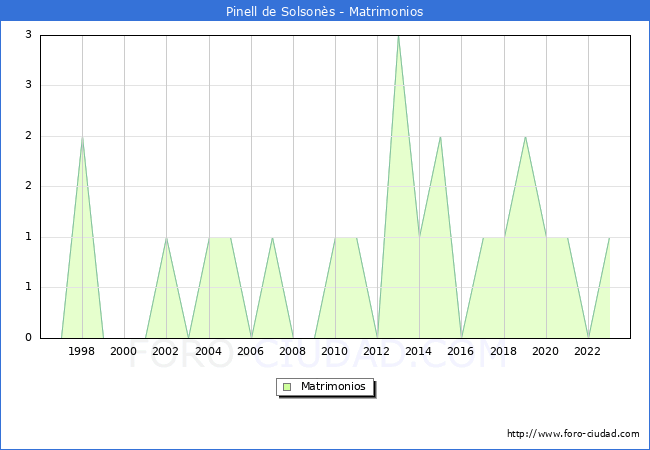Viewport: 650px width, 450px height.
Task: Click the green Matrimonios legend swatch
Action: coord(287,387)
